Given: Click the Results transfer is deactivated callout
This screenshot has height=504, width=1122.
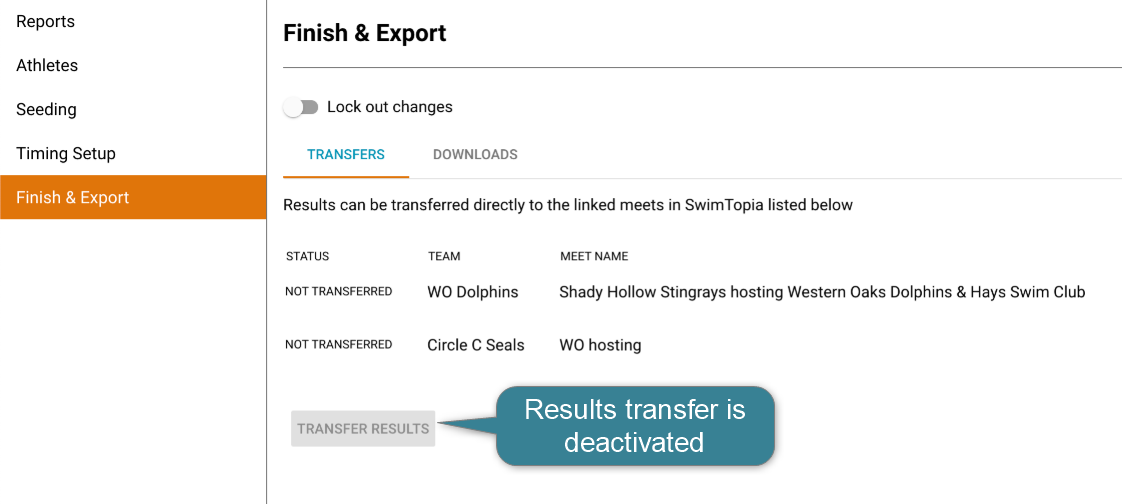Looking at the screenshot, I should (635, 425).
